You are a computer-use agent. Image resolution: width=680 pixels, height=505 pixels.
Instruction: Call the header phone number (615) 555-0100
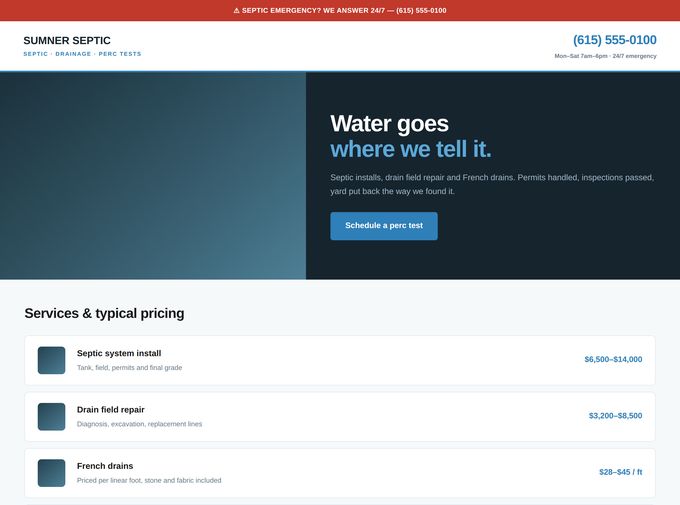(615, 40)
